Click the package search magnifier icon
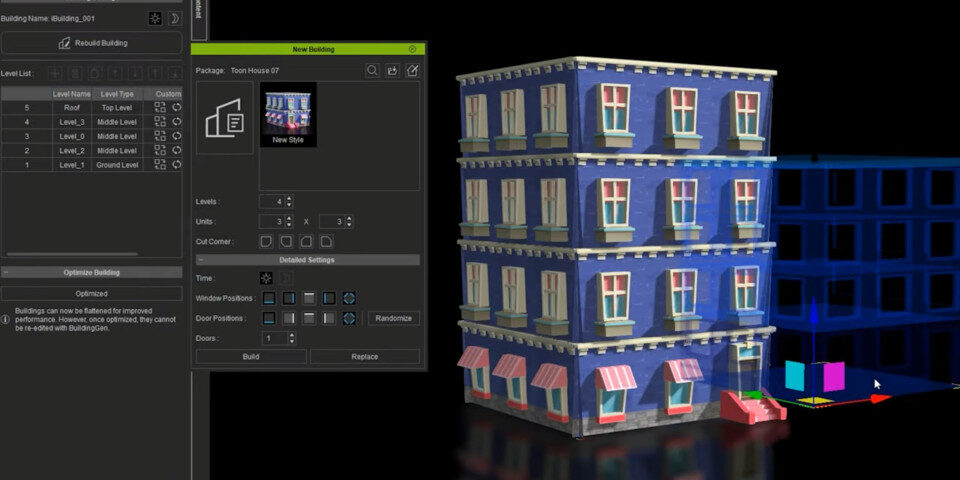The width and height of the screenshot is (960, 480). (x=372, y=71)
